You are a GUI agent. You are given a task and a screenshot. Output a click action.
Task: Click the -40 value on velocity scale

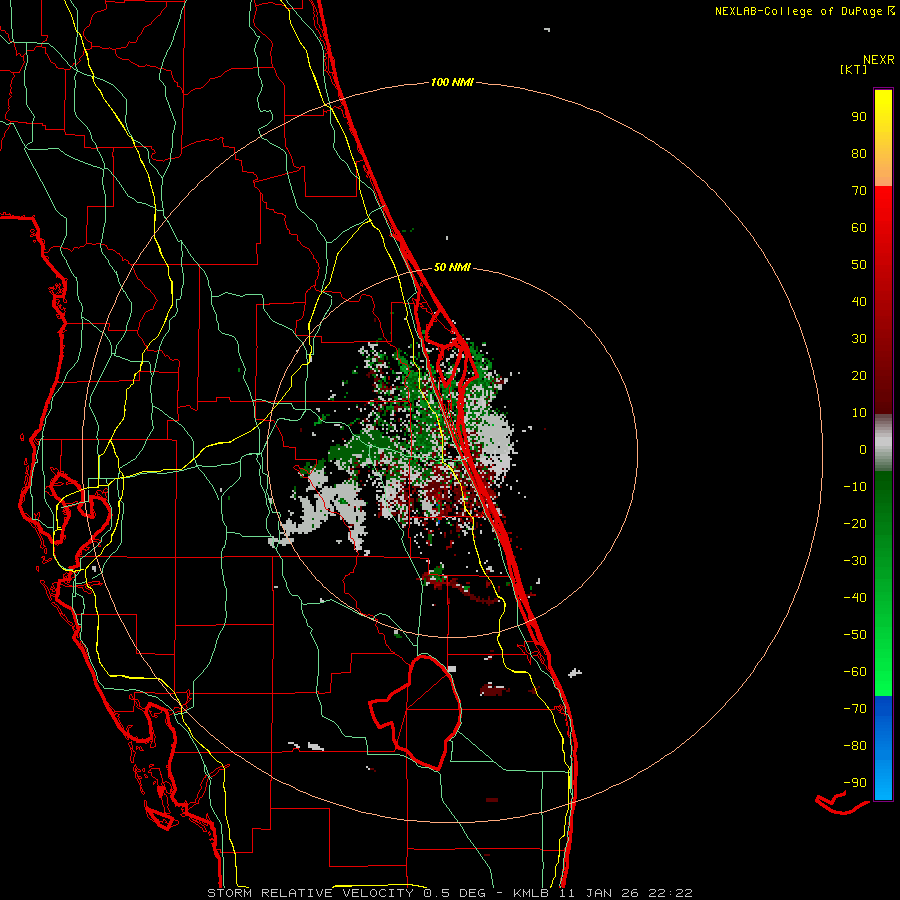855,598
